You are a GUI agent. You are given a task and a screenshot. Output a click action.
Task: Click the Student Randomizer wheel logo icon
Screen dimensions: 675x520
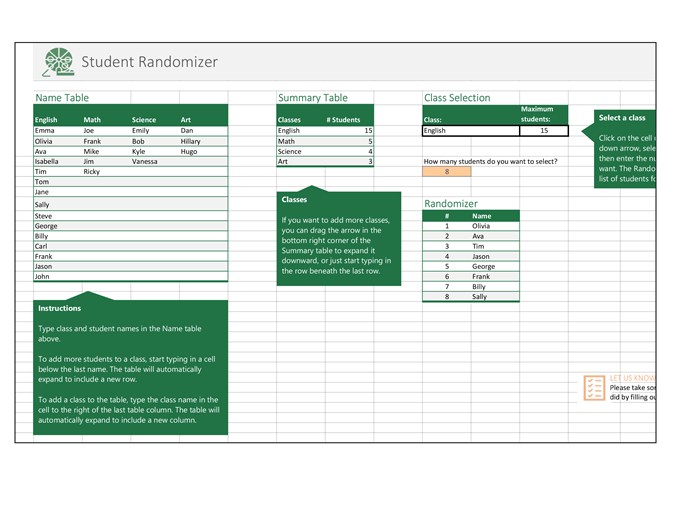click(59, 62)
